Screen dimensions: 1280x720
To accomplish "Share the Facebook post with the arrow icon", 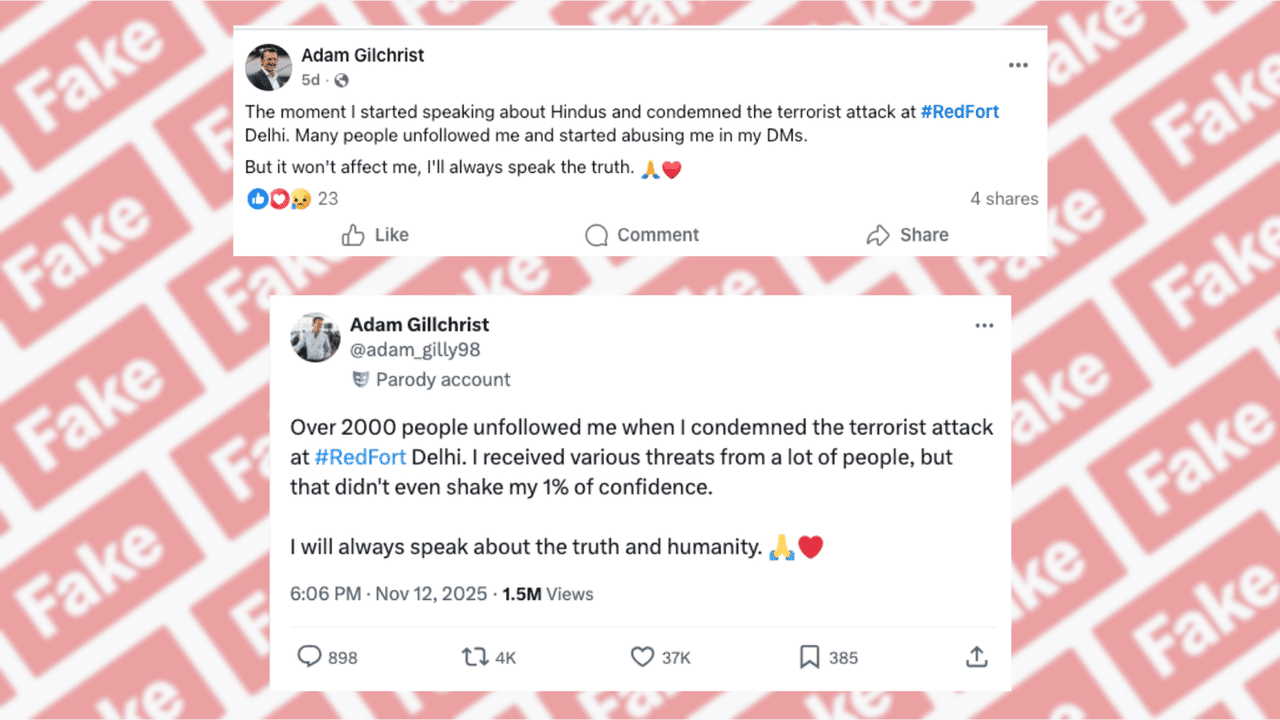I will 907,235.
